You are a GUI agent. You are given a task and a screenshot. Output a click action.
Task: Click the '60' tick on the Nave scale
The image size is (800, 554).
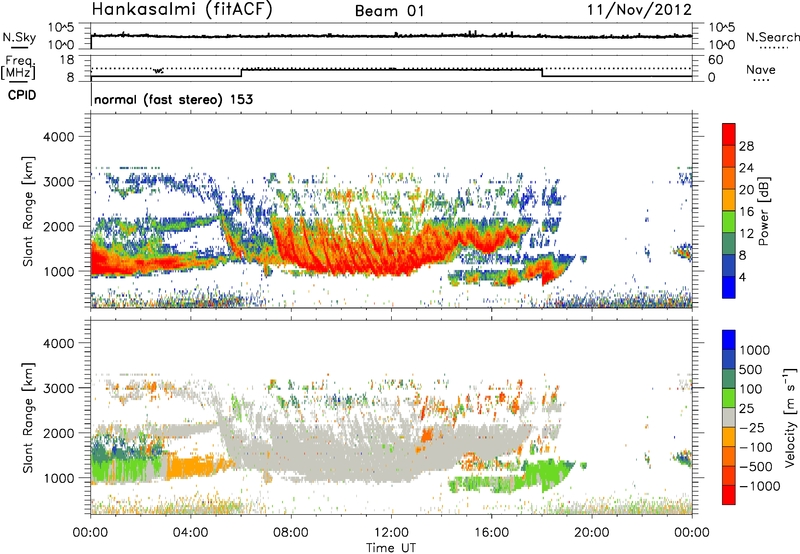tap(716, 60)
